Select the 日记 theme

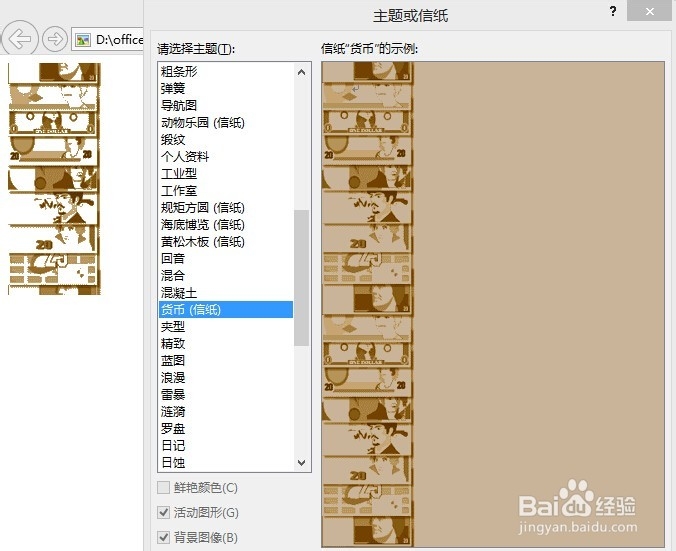(226, 445)
